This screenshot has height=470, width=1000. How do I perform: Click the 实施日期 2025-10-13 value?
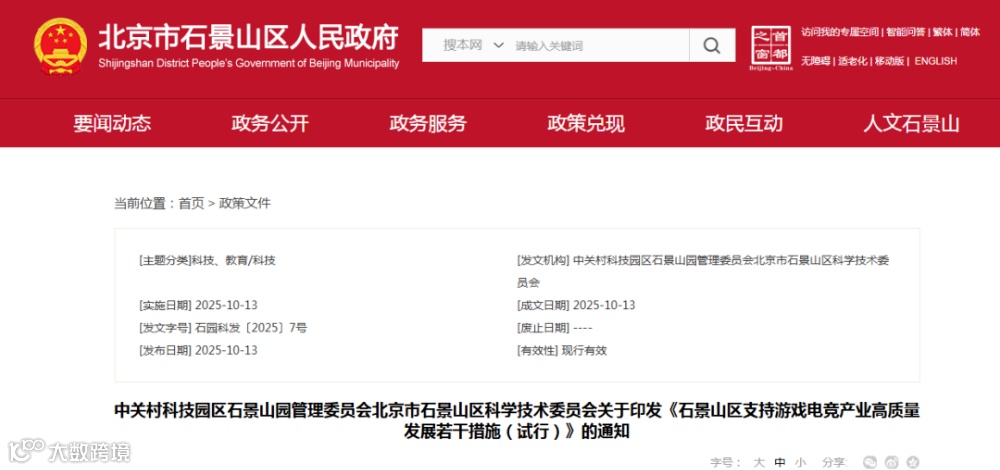click(x=226, y=305)
